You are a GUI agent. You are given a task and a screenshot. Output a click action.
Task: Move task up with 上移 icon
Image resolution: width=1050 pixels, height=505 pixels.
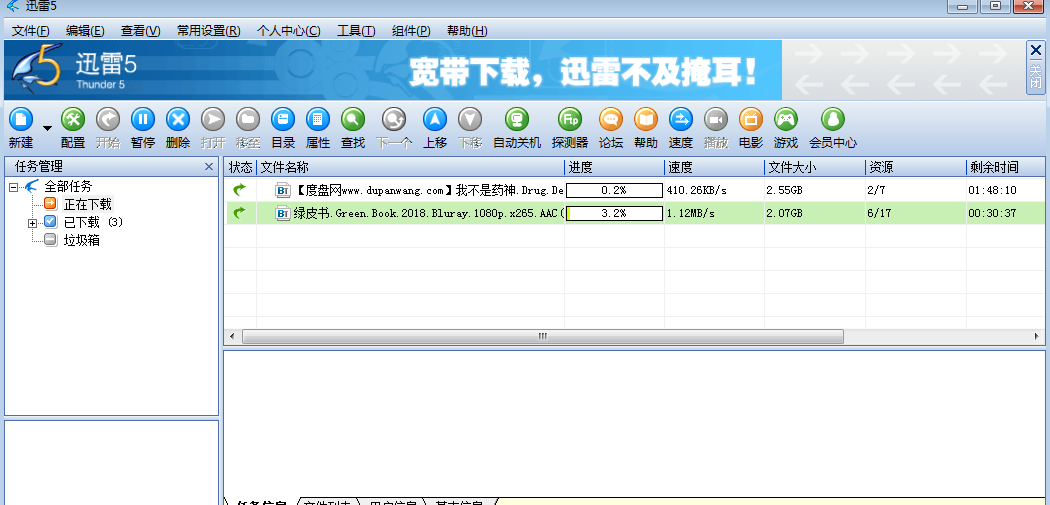435,121
